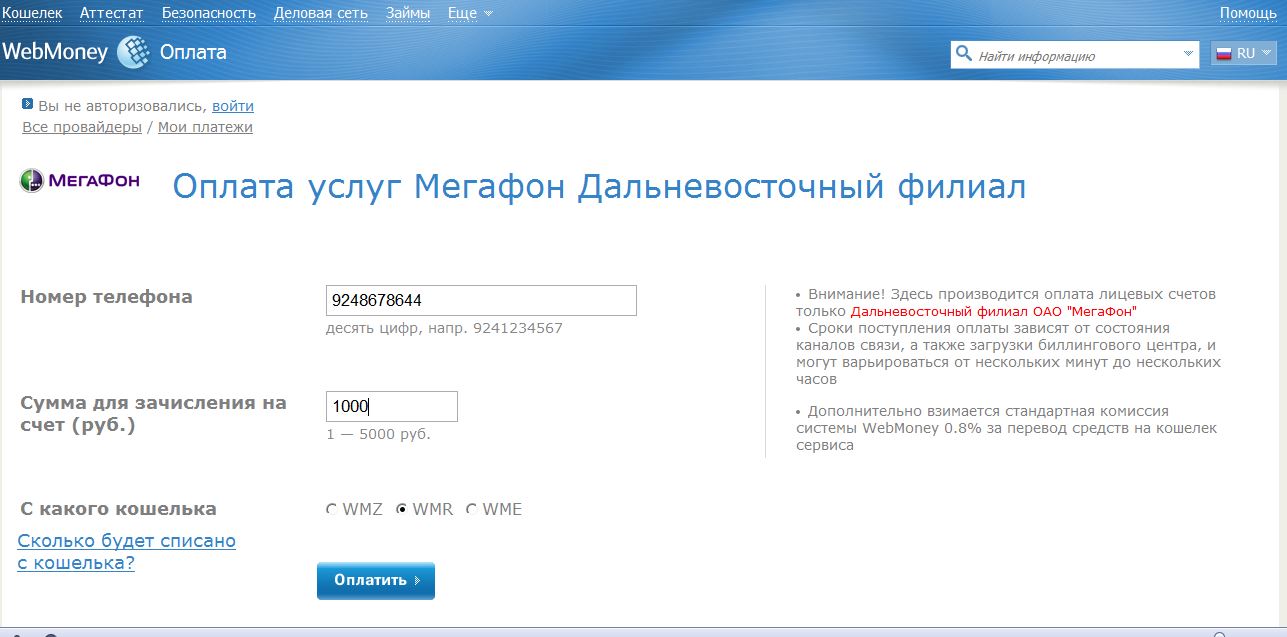Click the 'Оплата' header label
The width and height of the screenshot is (1287, 637).
[193, 52]
